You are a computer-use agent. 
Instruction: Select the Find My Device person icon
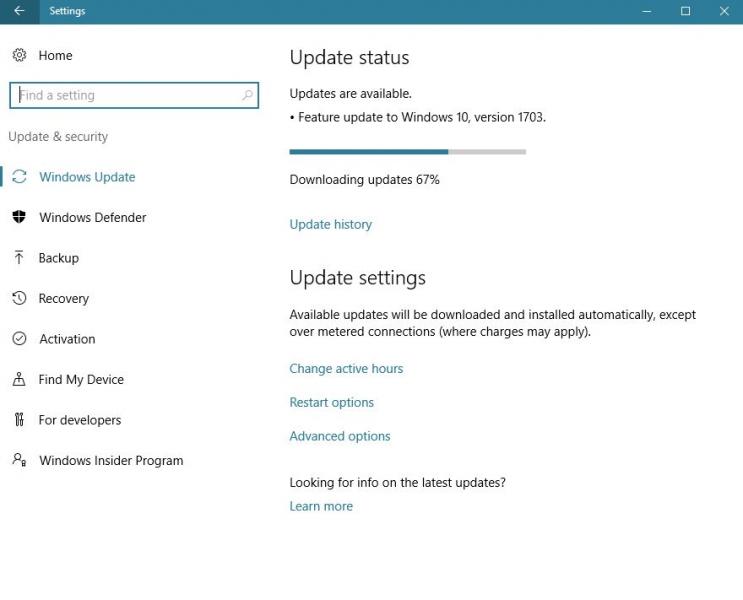pyautogui.click(x=19, y=380)
